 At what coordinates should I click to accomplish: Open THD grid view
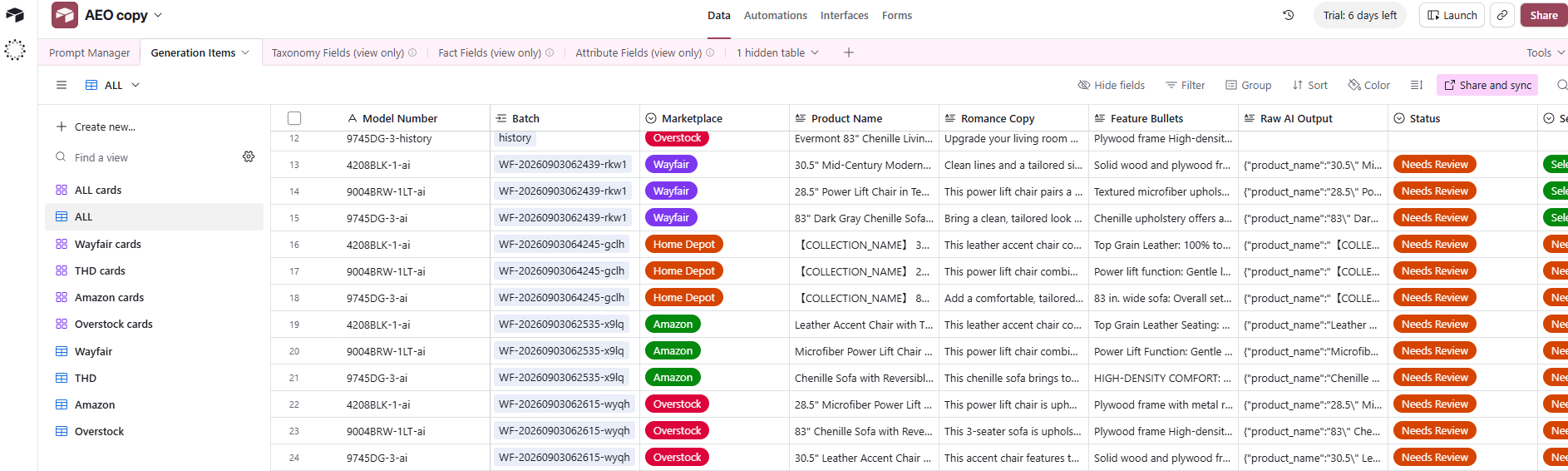(x=154, y=378)
